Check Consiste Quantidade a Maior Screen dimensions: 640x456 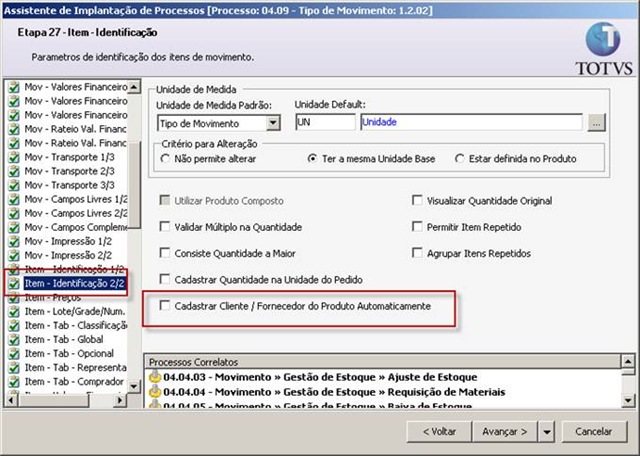(x=164, y=253)
